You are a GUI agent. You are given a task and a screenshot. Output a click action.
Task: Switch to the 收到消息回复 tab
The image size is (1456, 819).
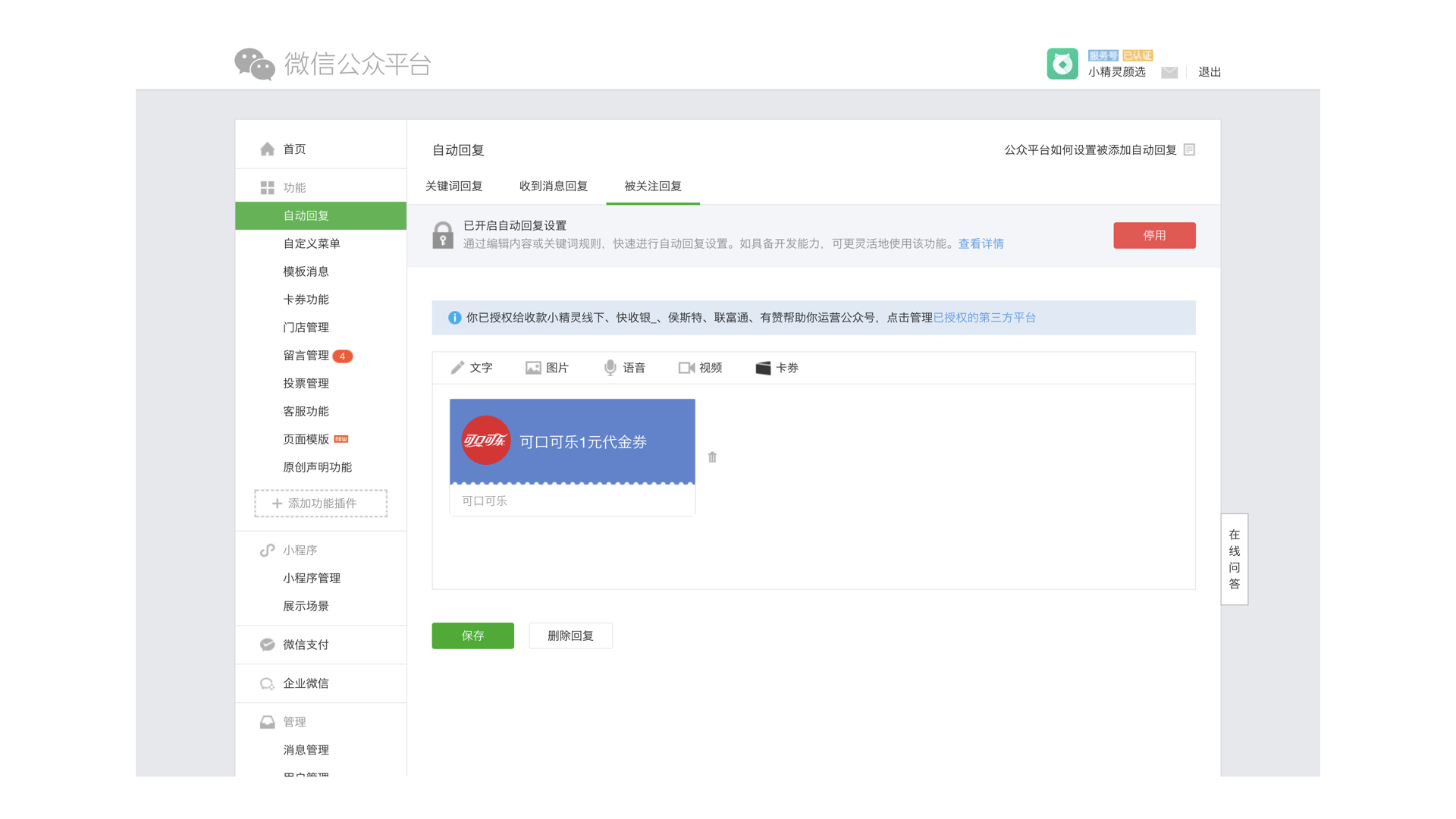[x=554, y=187]
